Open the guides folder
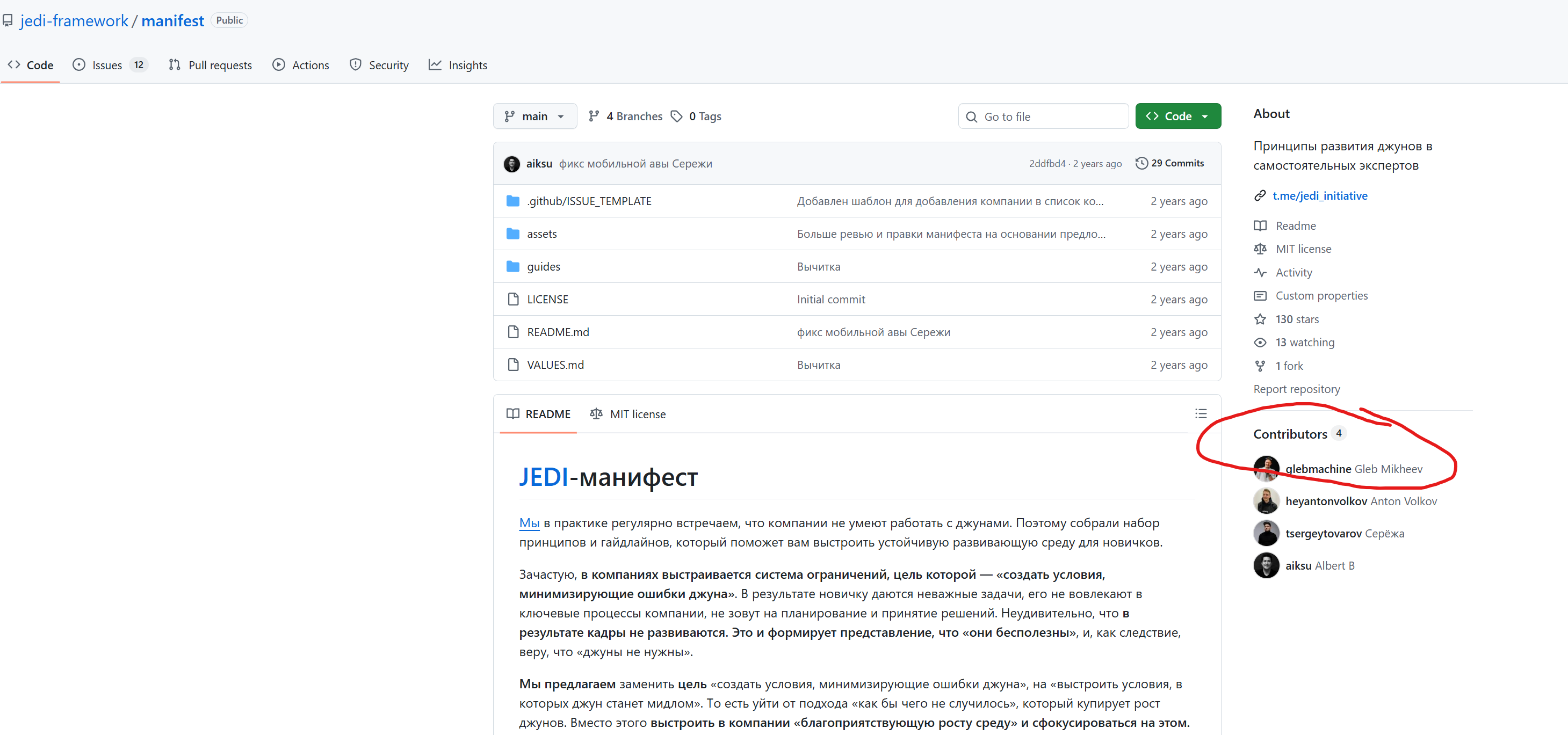Screen dimensions: 1568x735 (543, 266)
